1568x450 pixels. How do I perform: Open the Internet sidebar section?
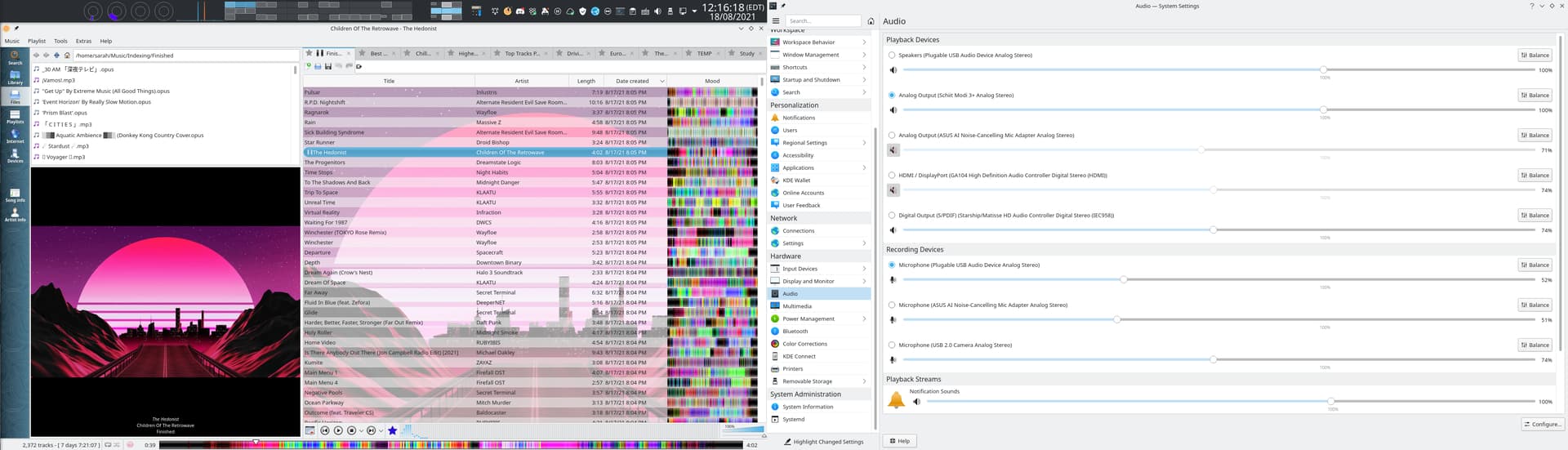tap(15, 136)
